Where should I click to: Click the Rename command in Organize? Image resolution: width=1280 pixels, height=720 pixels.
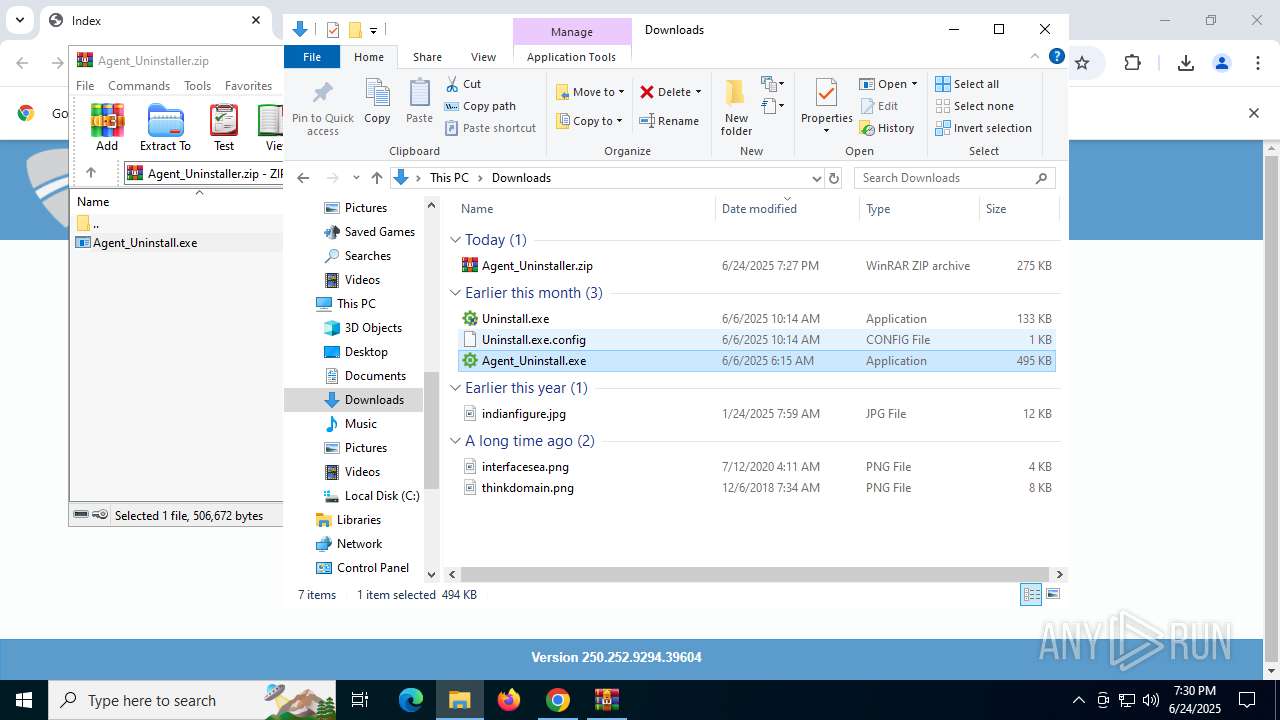pyautogui.click(x=669, y=121)
